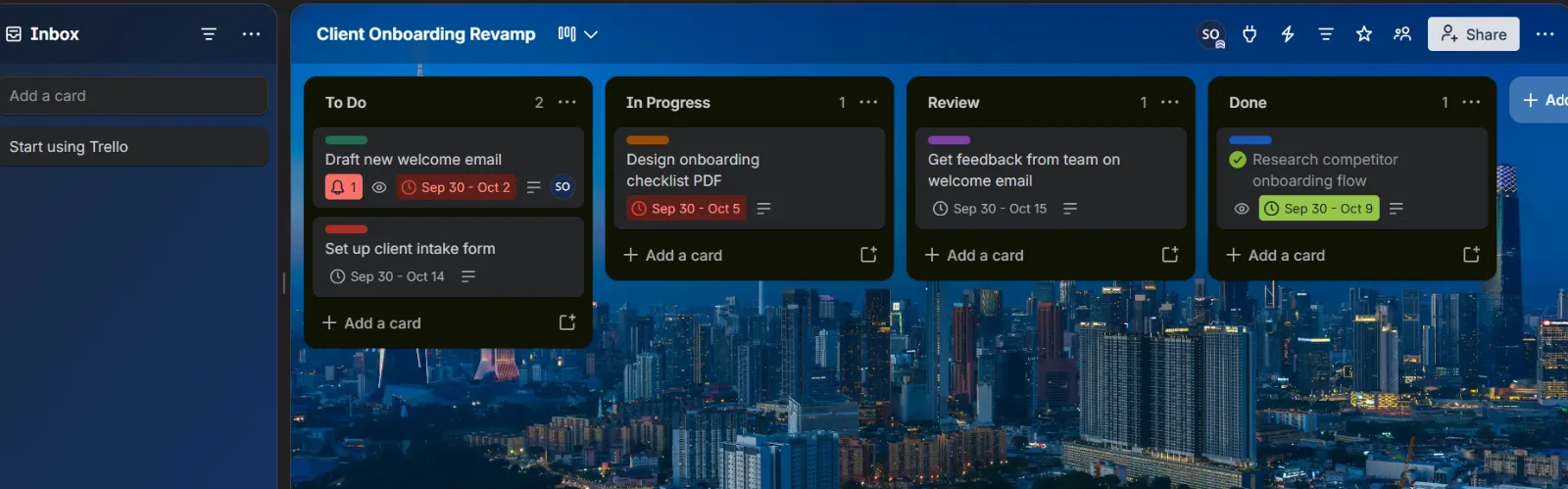Click the Inbox panel resize handle

[284, 282]
